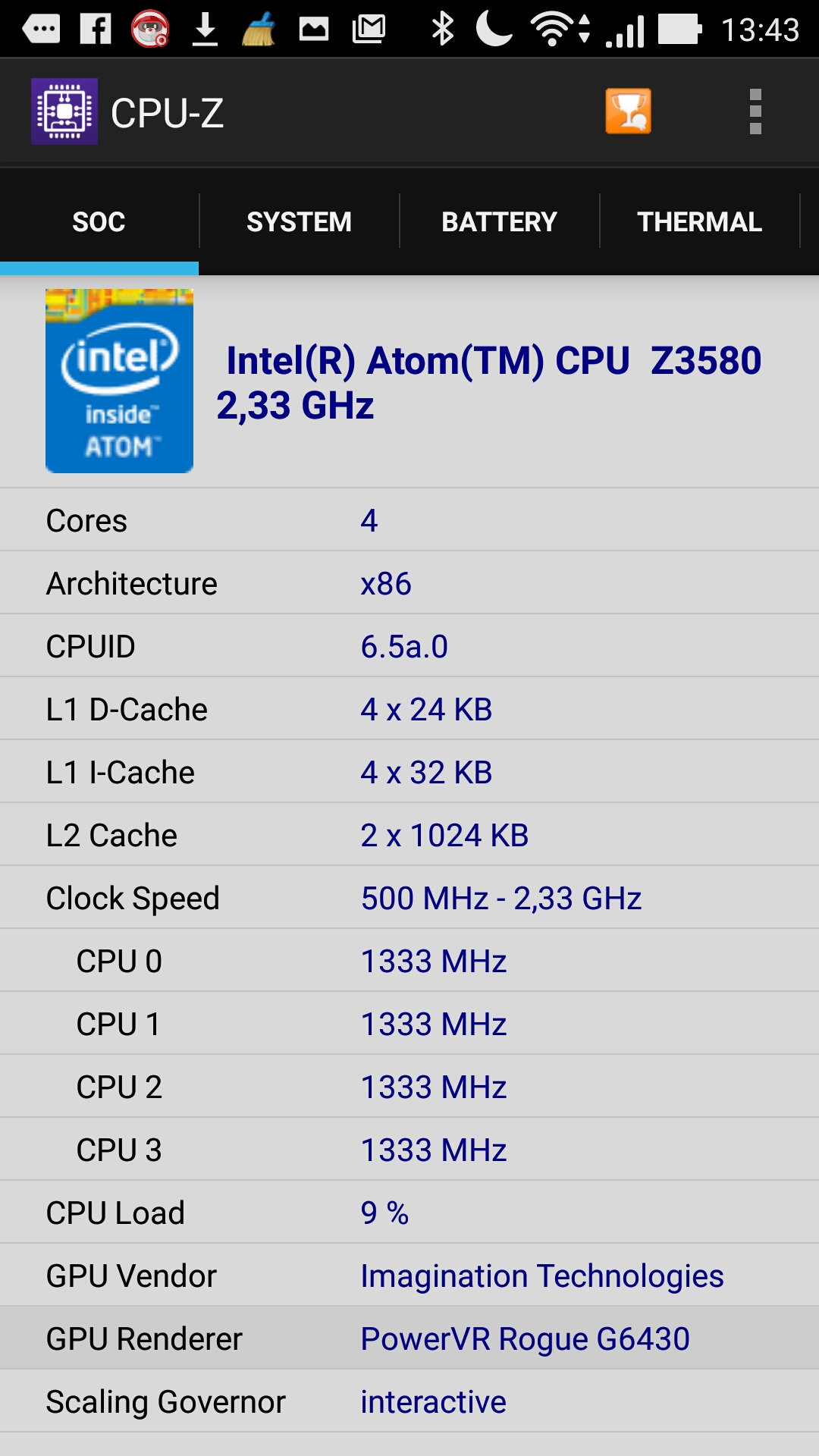The width and height of the screenshot is (819, 1456).
Task: Select the SOC tab
Action: click(x=99, y=221)
